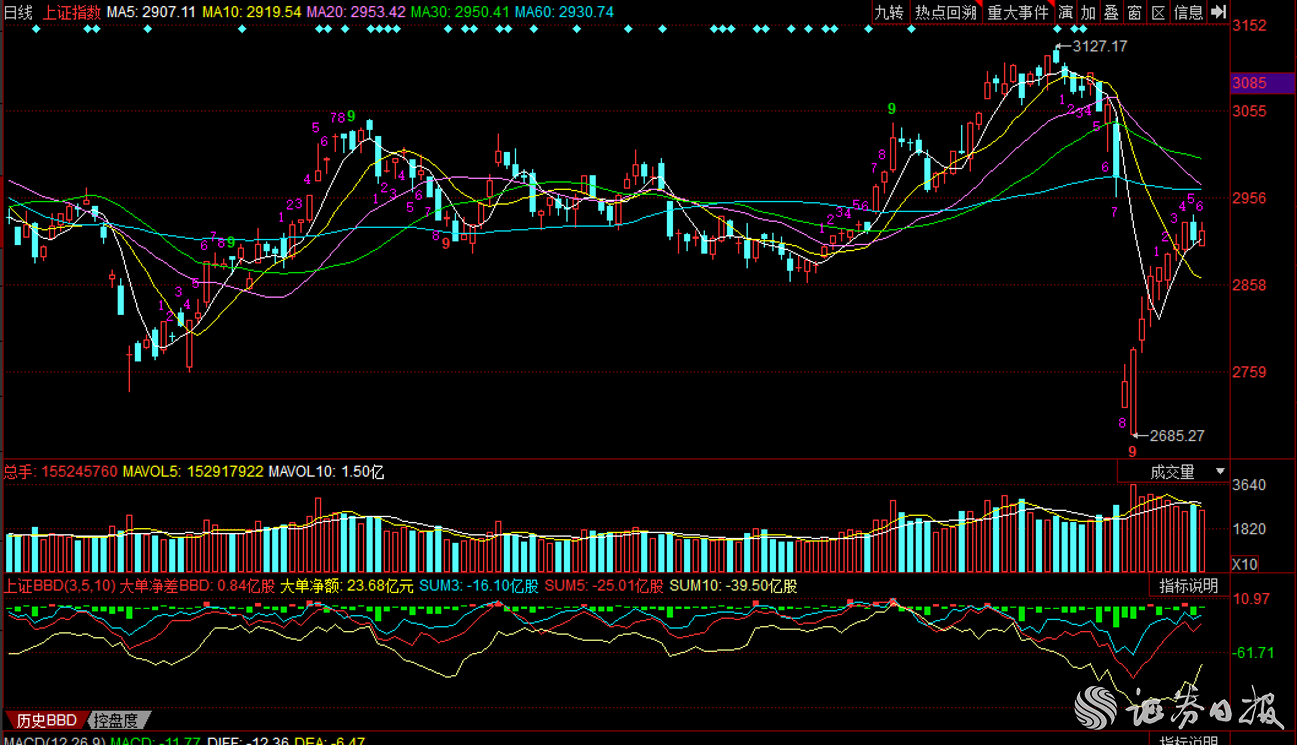Click the 九转 indicator button
Viewport: 1297px width, 745px height.
pyautogui.click(x=888, y=12)
